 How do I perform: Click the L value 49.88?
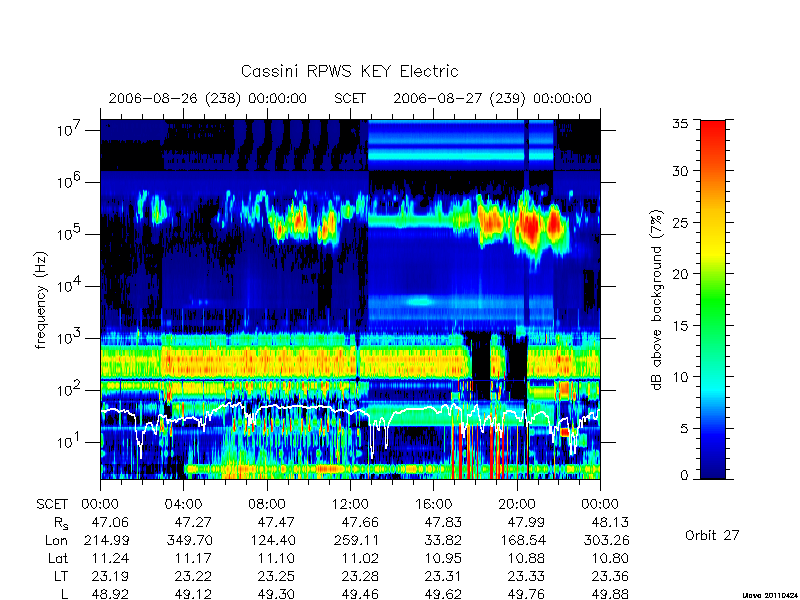tap(610, 594)
